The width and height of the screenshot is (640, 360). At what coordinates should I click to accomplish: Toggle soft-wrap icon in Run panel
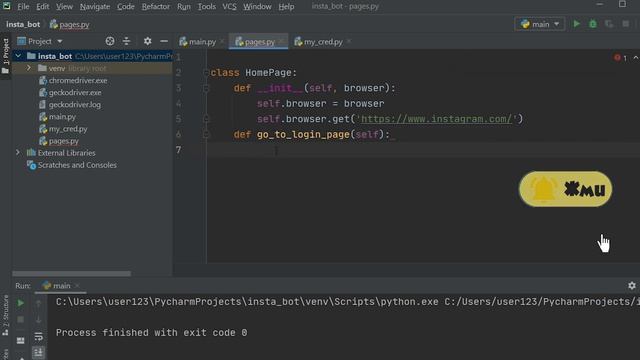click(38, 336)
